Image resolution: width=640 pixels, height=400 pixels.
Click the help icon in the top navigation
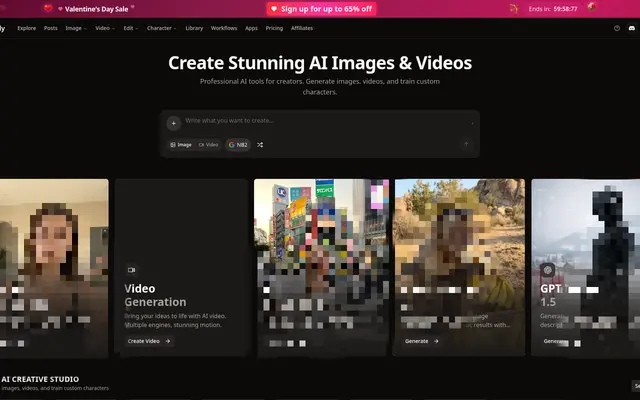(616, 28)
